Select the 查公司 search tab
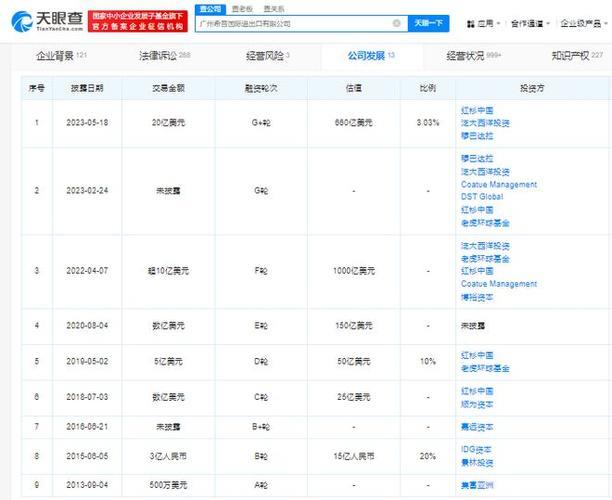 (x=210, y=9)
